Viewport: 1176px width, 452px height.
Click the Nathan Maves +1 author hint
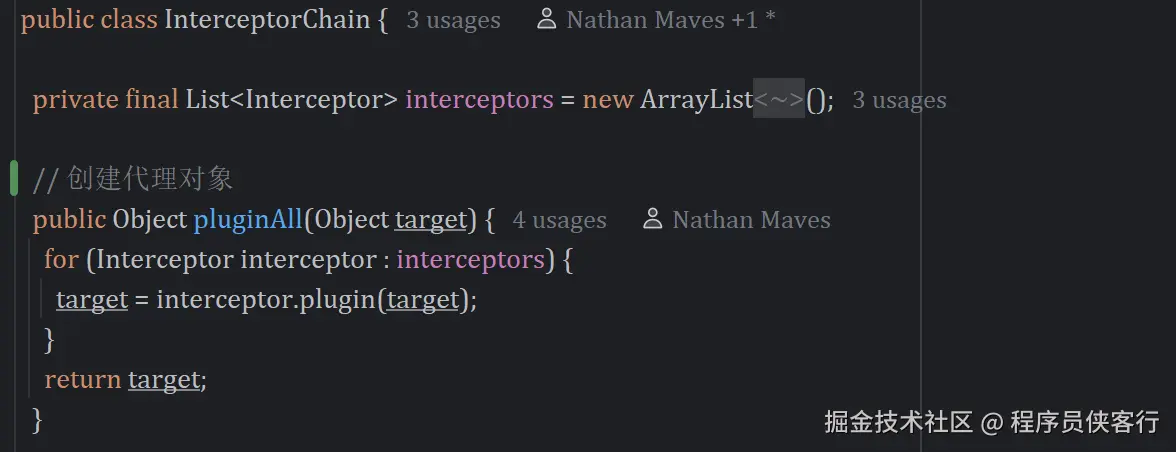(670, 20)
